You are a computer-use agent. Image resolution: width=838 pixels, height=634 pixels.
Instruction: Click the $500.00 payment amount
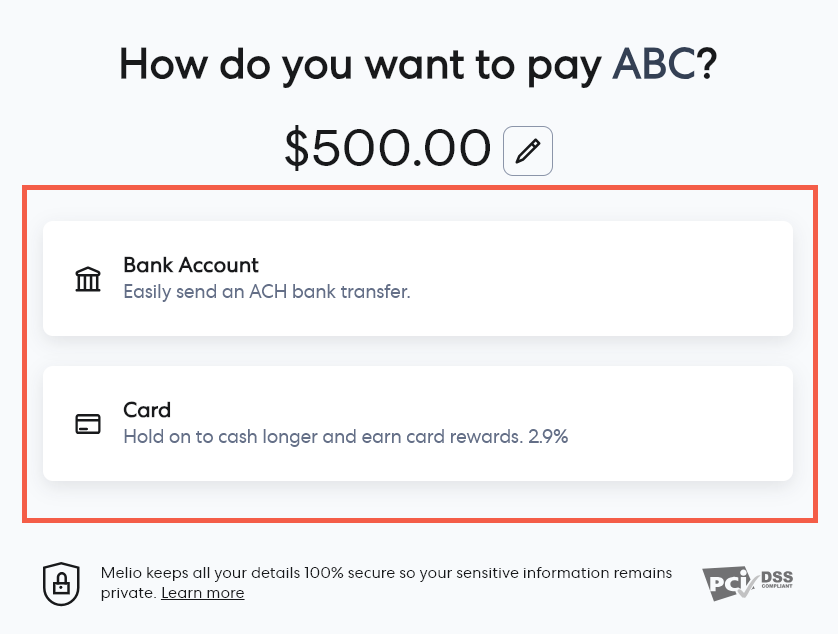click(387, 149)
